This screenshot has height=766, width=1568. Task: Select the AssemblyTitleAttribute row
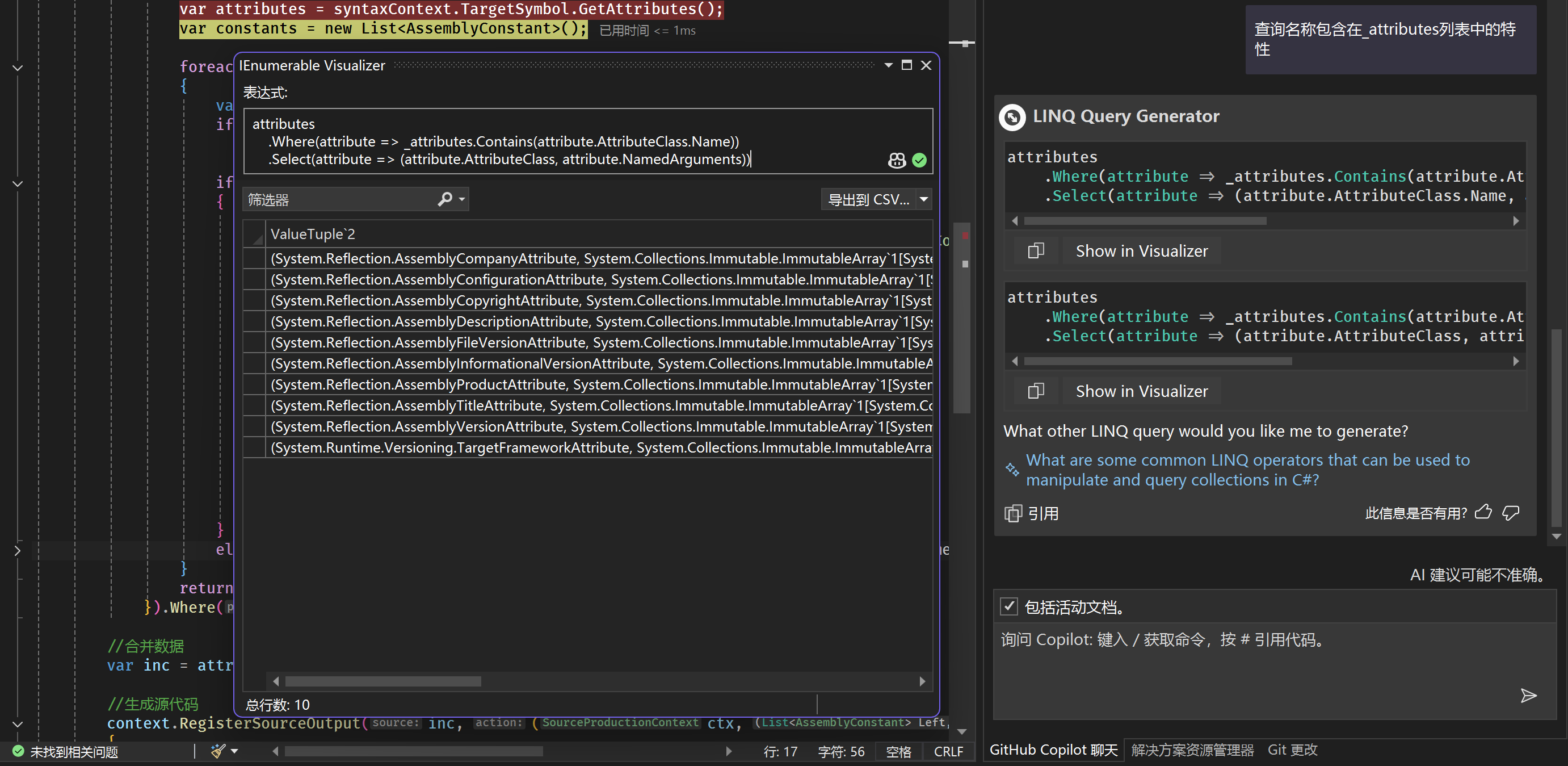click(599, 405)
